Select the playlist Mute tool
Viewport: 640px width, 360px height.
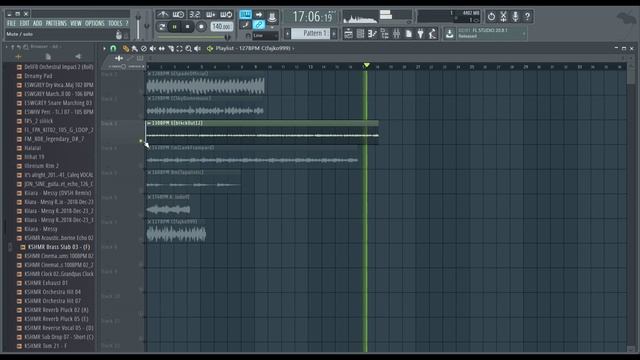click(x=153, y=49)
